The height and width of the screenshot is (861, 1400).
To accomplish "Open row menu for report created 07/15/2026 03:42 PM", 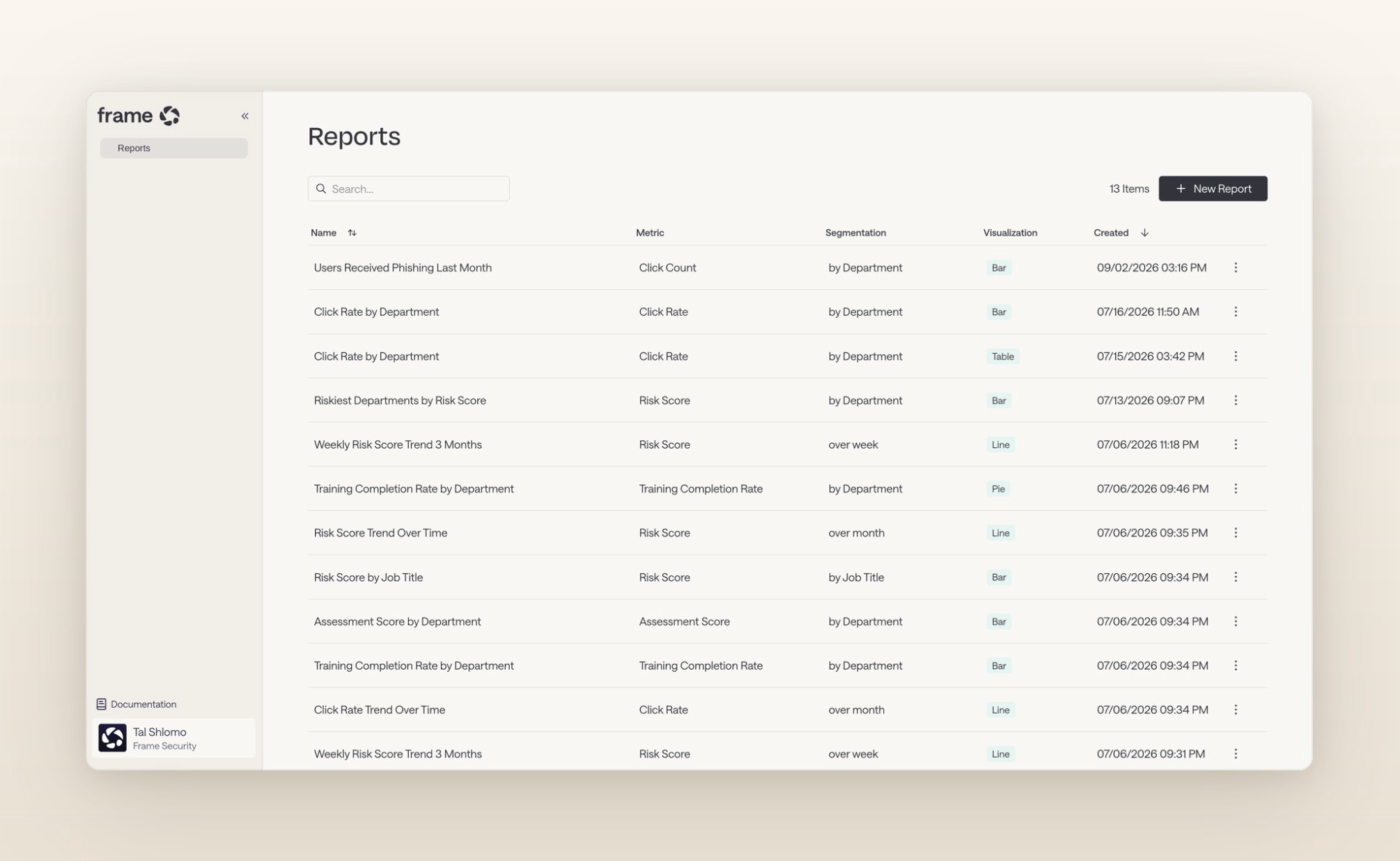I will [x=1236, y=356].
